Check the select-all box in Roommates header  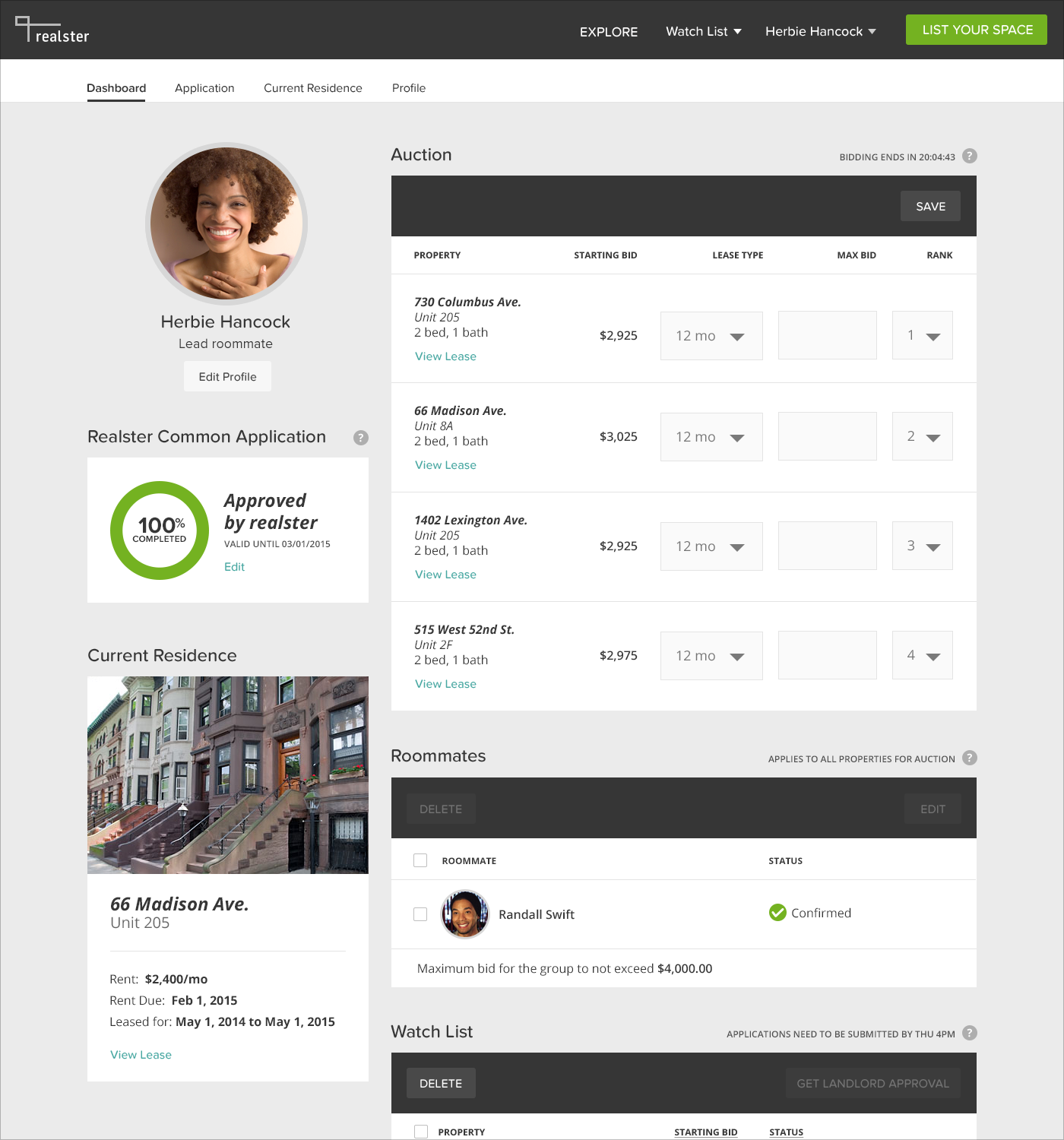(x=420, y=860)
